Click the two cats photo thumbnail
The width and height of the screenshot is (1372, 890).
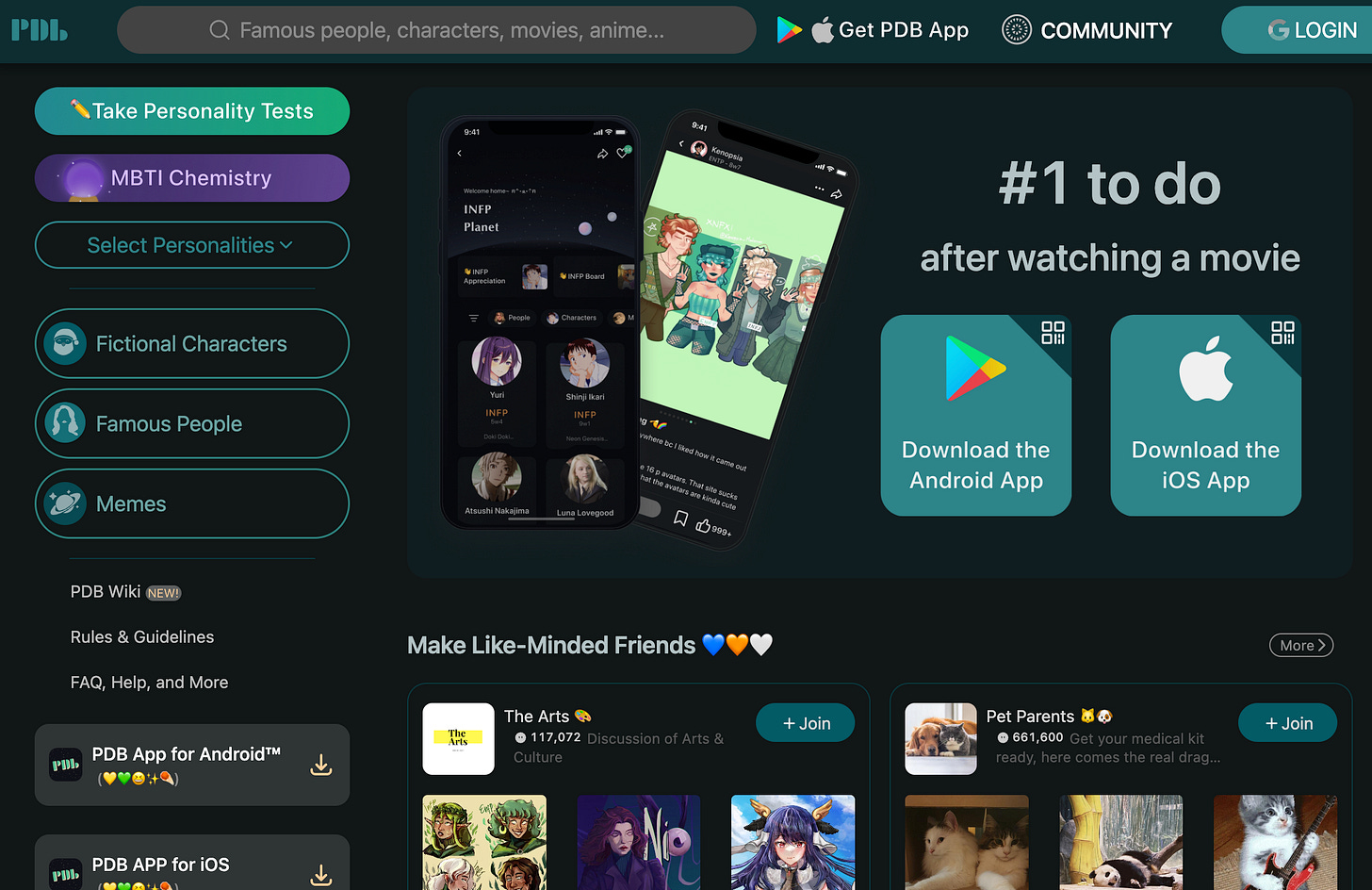coord(967,843)
